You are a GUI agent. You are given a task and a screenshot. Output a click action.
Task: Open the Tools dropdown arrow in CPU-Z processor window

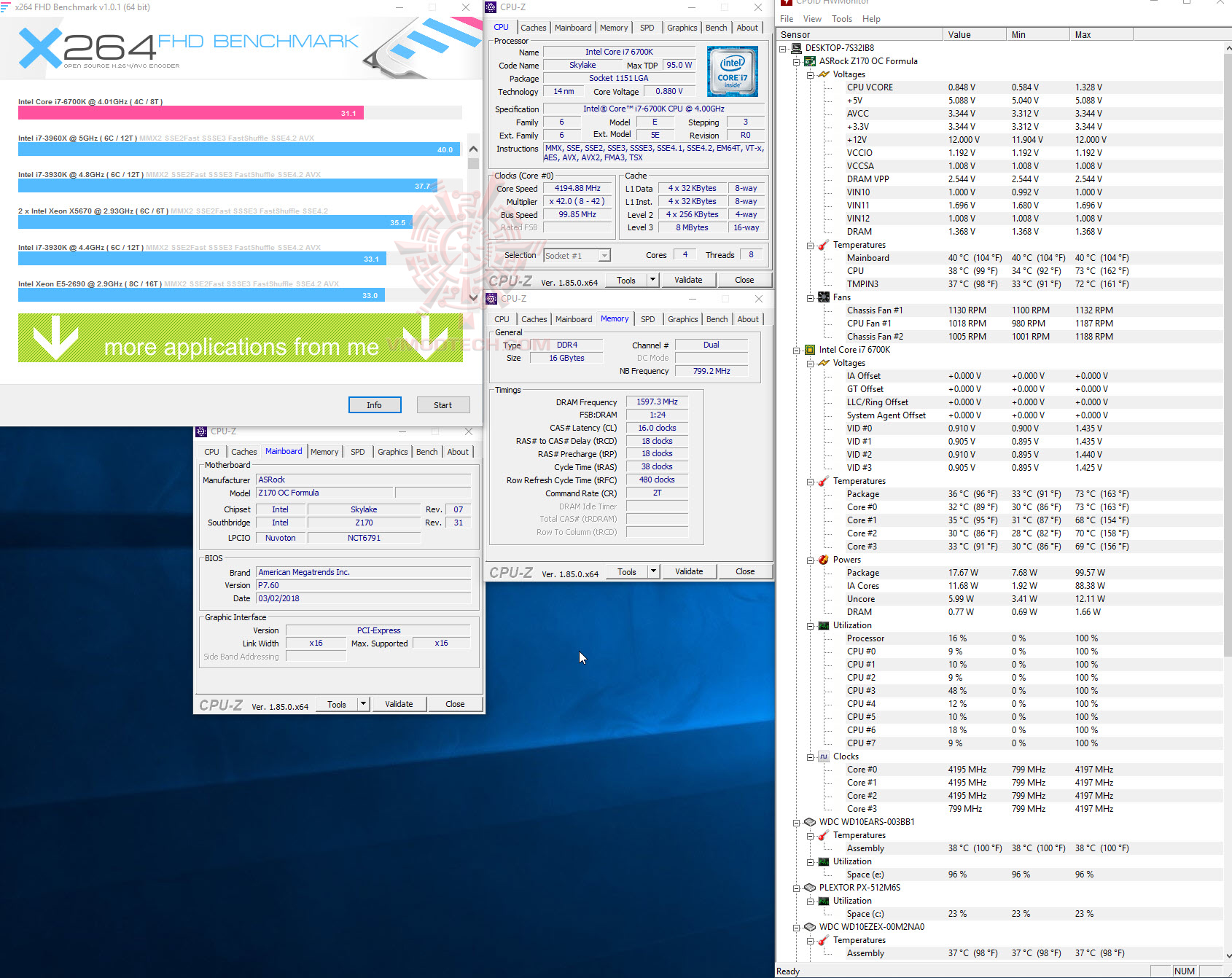click(x=652, y=280)
